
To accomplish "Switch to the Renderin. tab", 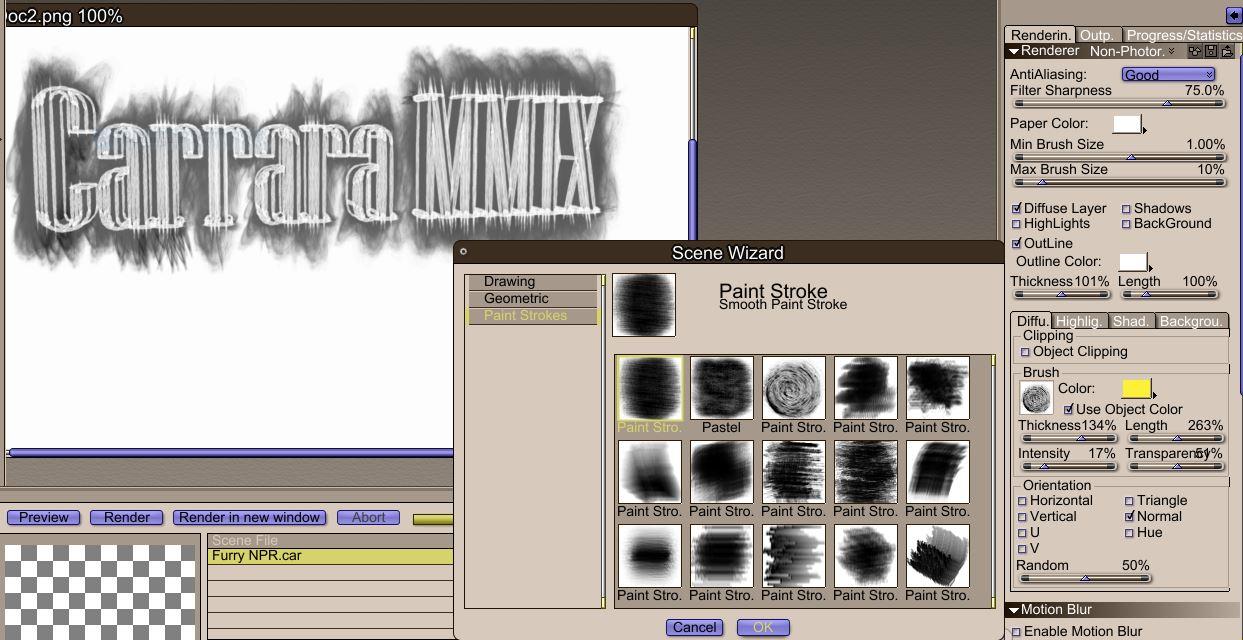I will click(x=1040, y=35).
